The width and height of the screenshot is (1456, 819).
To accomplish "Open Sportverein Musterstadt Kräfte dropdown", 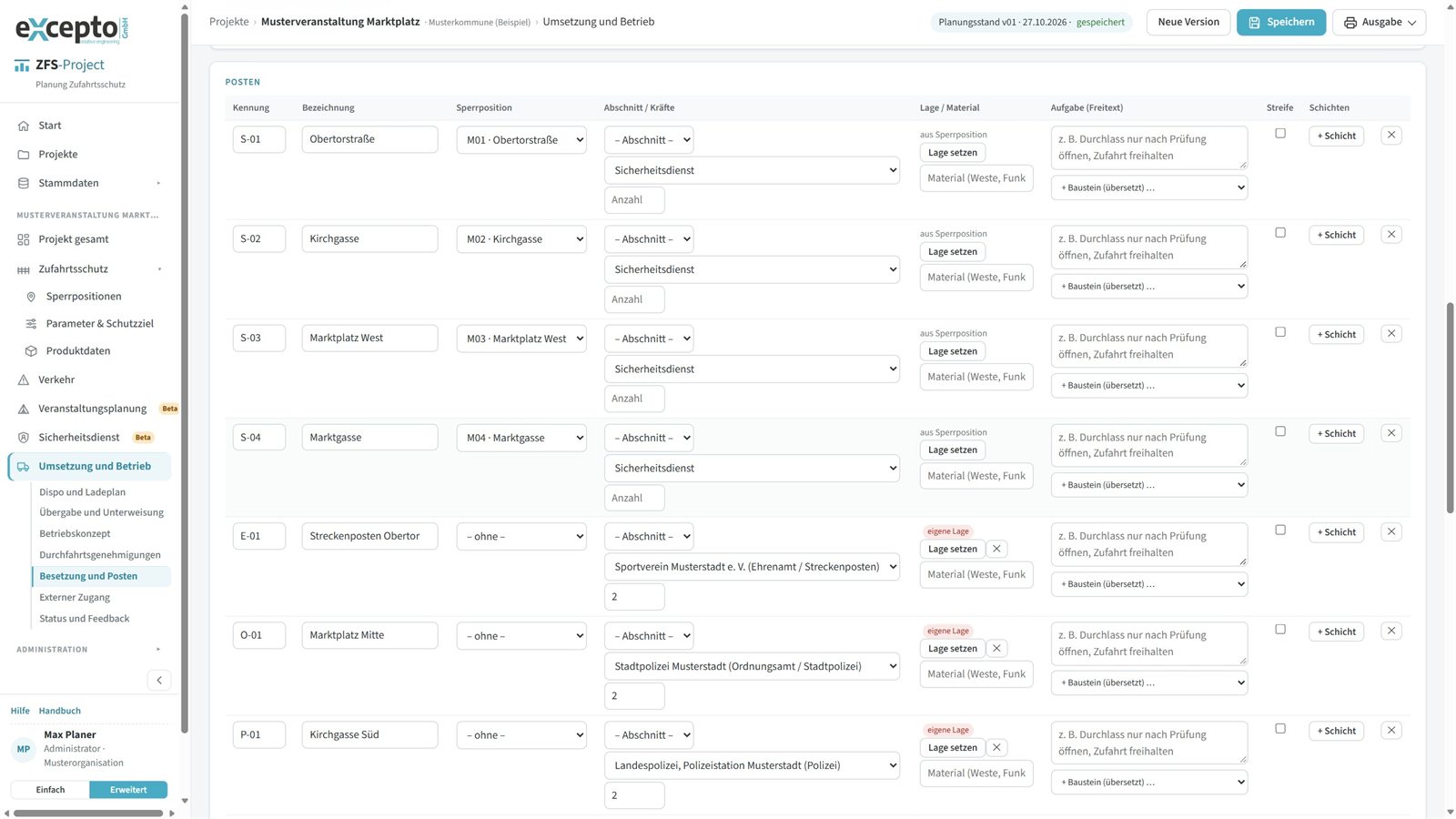I will 752,567.
